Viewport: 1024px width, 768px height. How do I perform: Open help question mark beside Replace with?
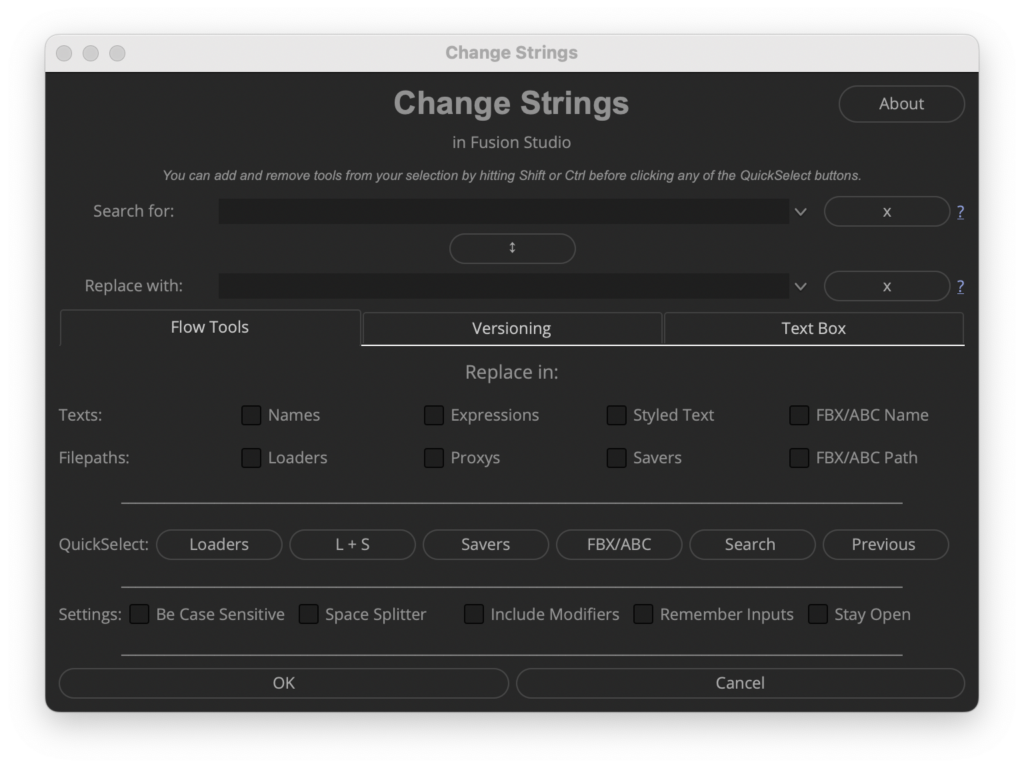[960, 286]
